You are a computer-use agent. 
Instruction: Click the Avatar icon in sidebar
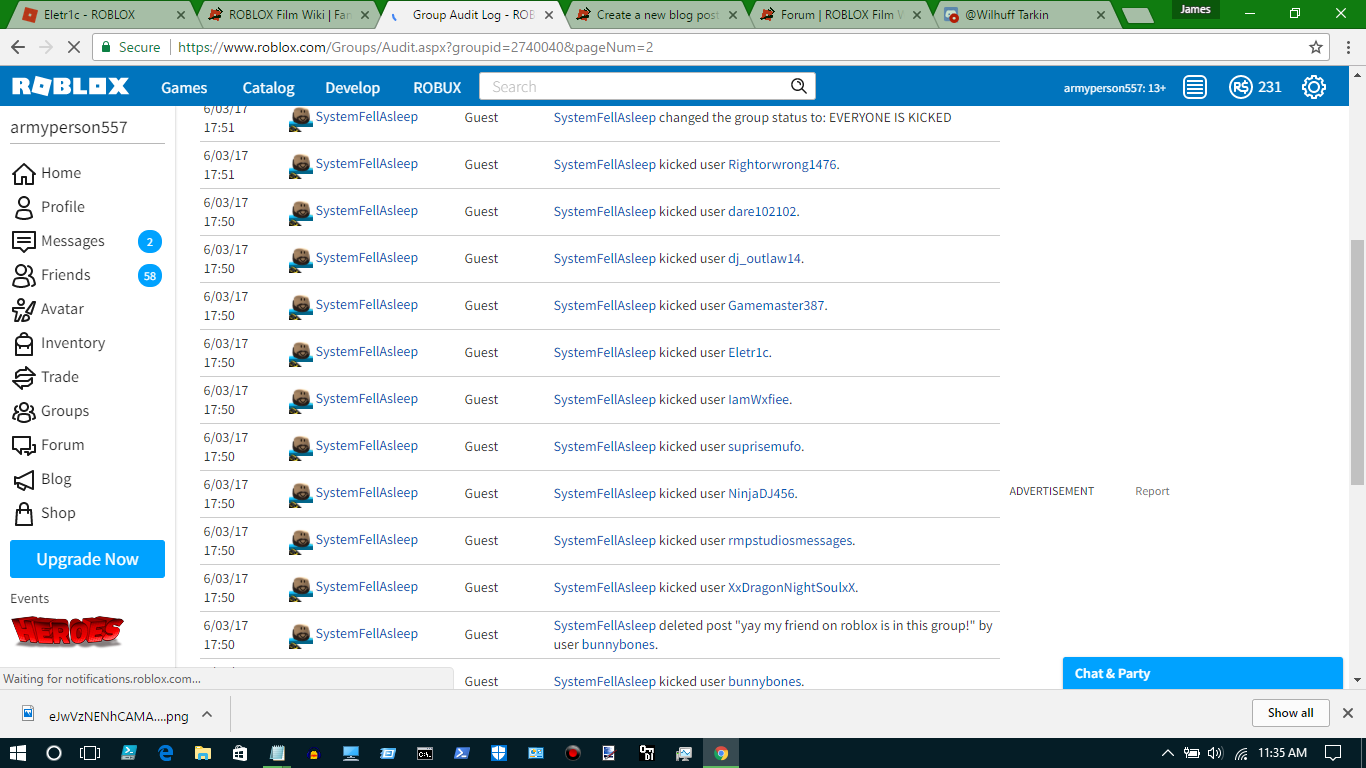tap(23, 310)
